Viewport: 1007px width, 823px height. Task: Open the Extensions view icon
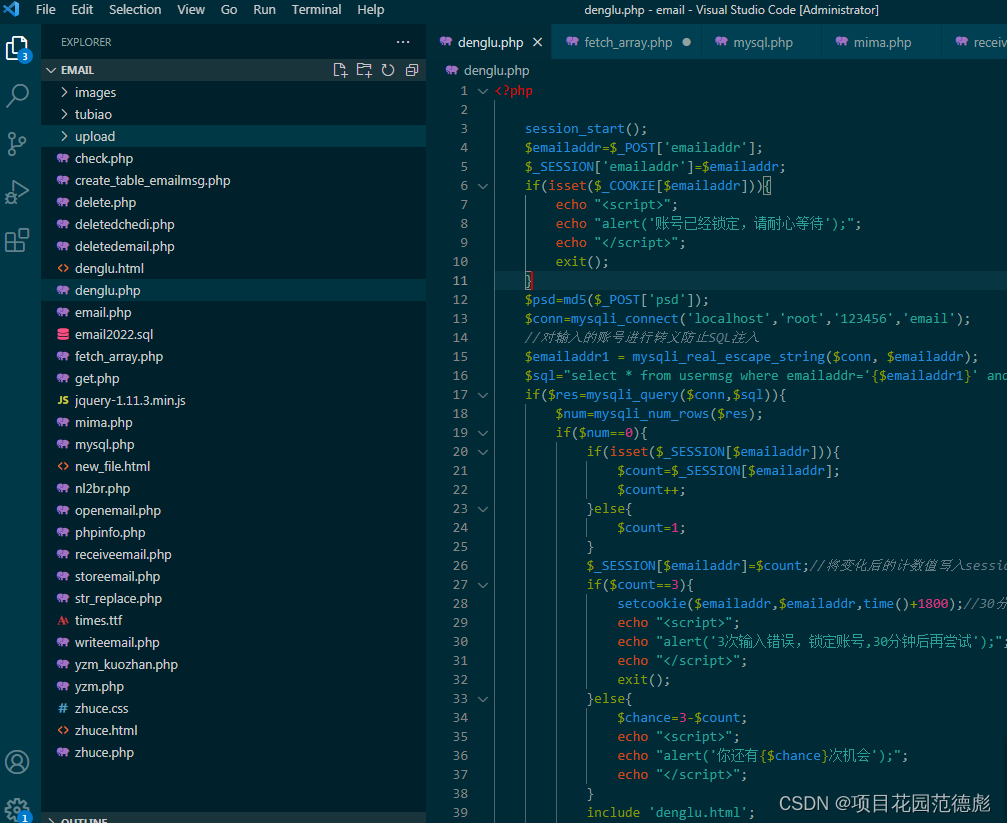tap(17, 240)
